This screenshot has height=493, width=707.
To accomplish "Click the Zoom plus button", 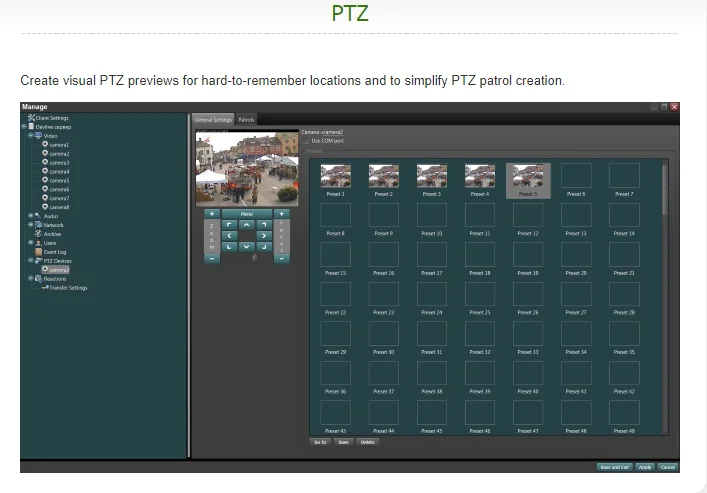I will point(210,213).
